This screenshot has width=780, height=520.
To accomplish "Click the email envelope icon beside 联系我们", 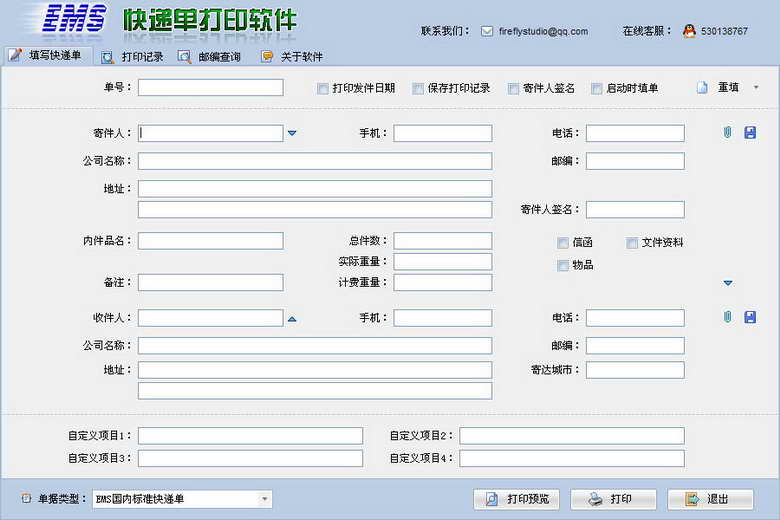I will [487, 31].
